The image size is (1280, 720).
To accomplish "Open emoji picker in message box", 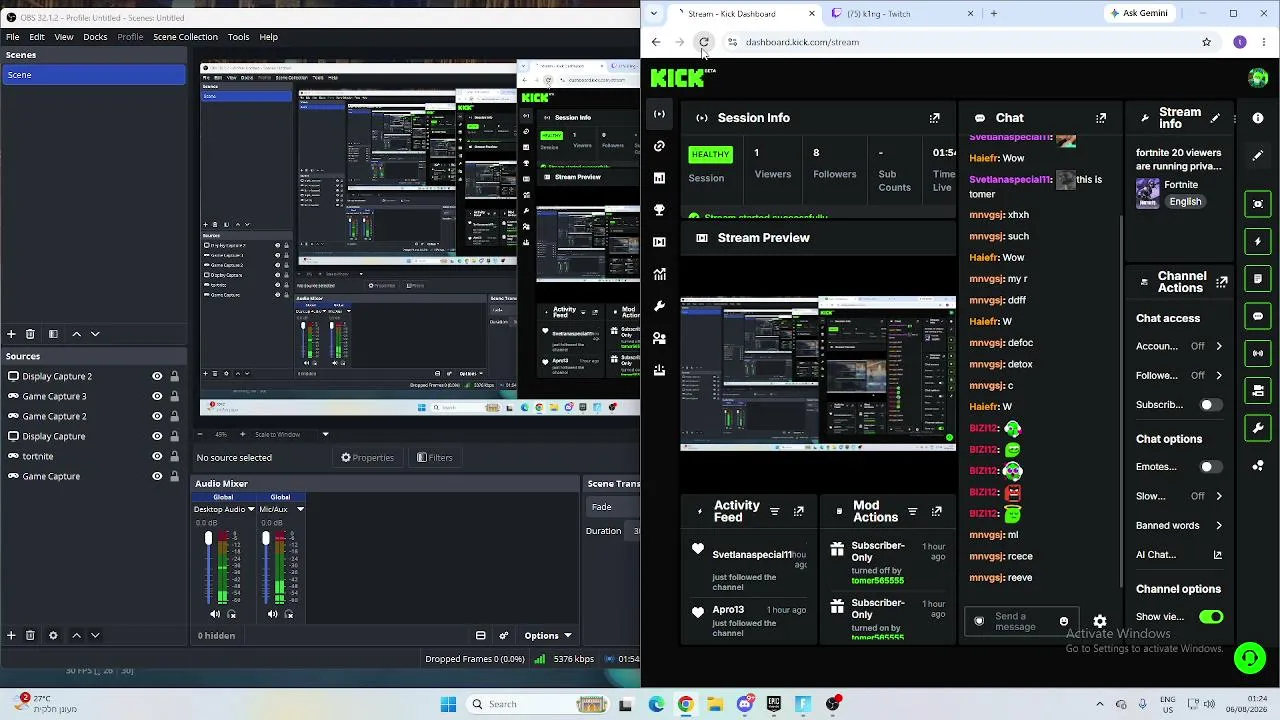I will tap(1064, 622).
